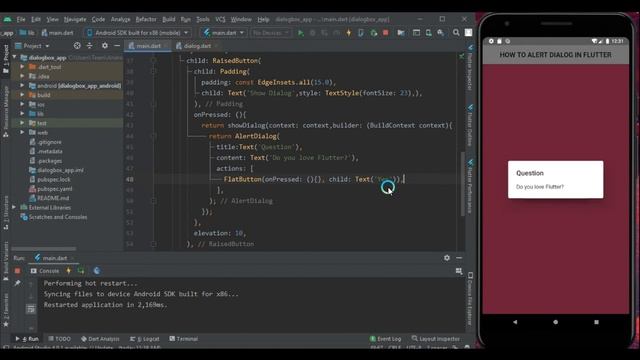The width and height of the screenshot is (640, 360).
Task: Select .gitignore file in project tree
Action: point(45,142)
